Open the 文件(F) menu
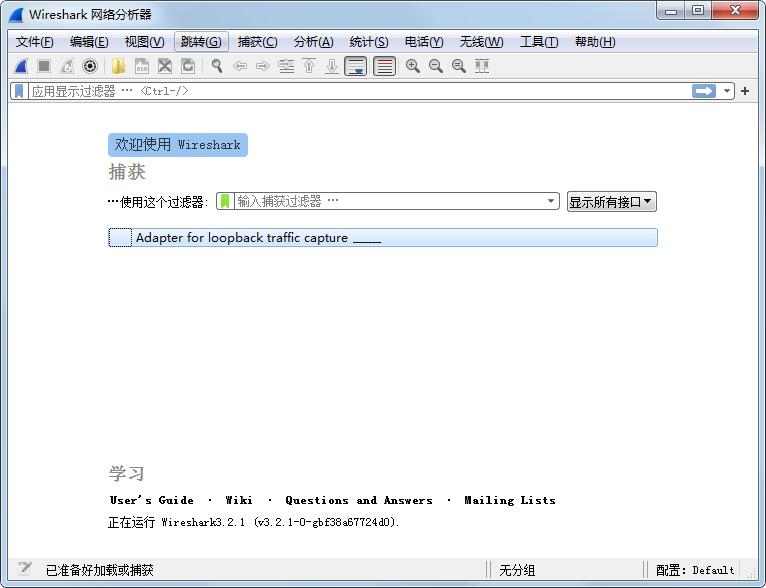The image size is (766, 588). pyautogui.click(x=34, y=42)
